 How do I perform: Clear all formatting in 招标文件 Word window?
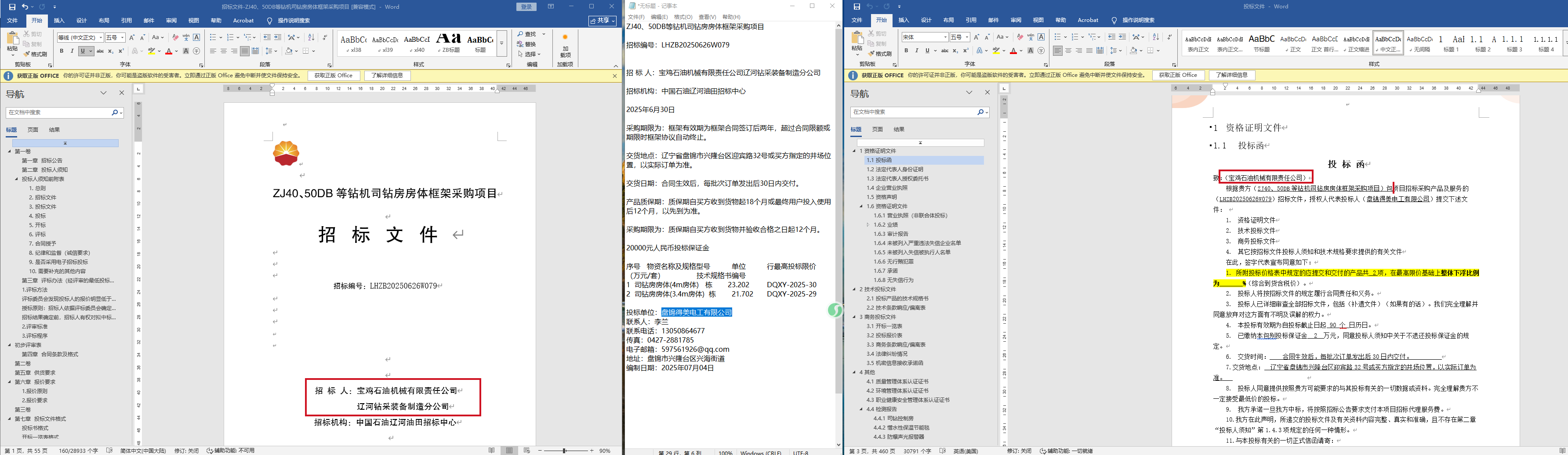(175, 38)
